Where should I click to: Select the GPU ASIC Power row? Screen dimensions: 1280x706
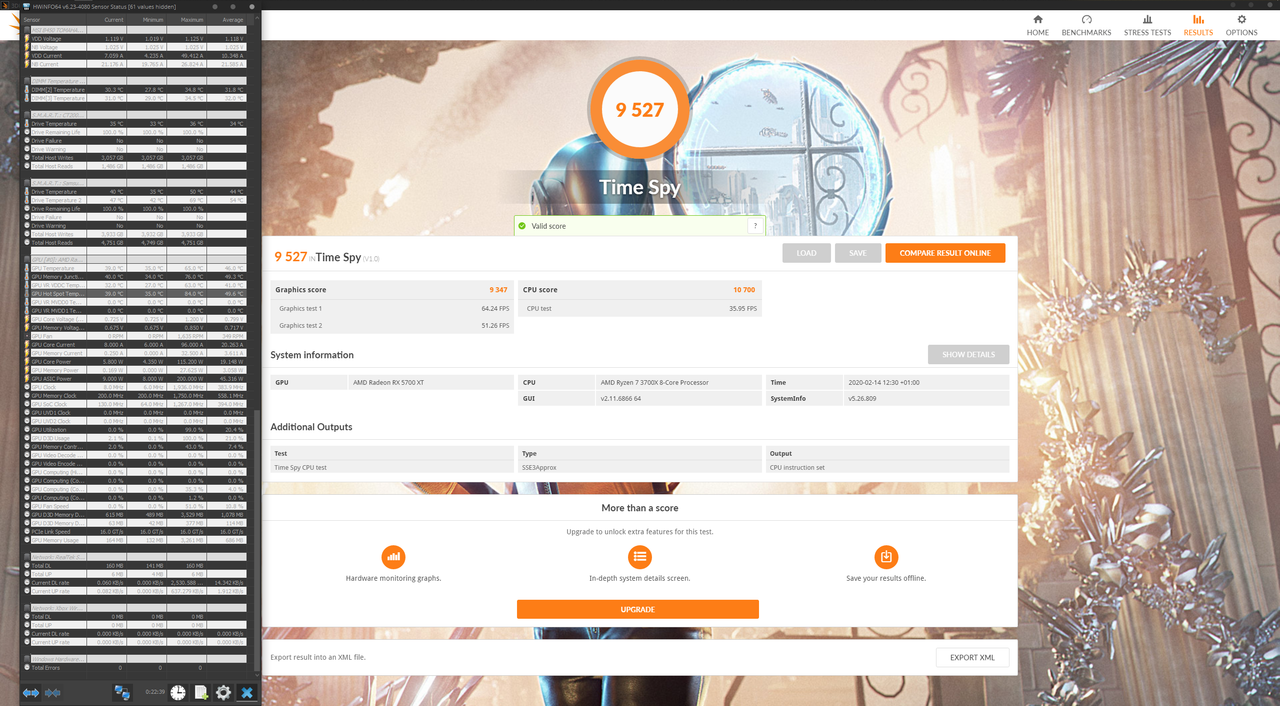(135, 379)
